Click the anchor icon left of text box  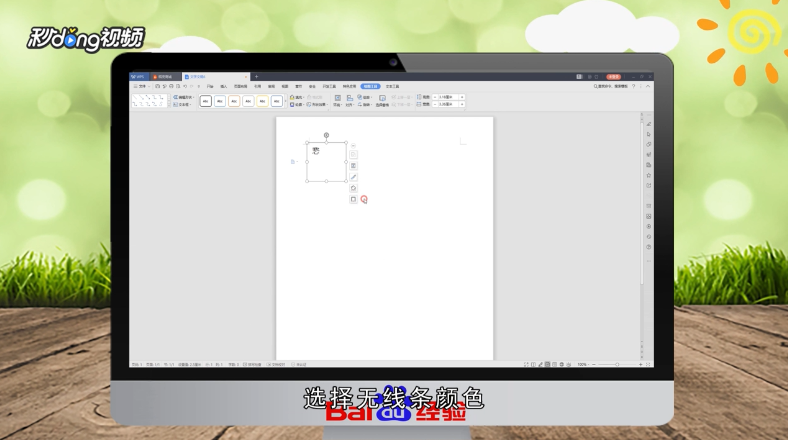(293, 162)
